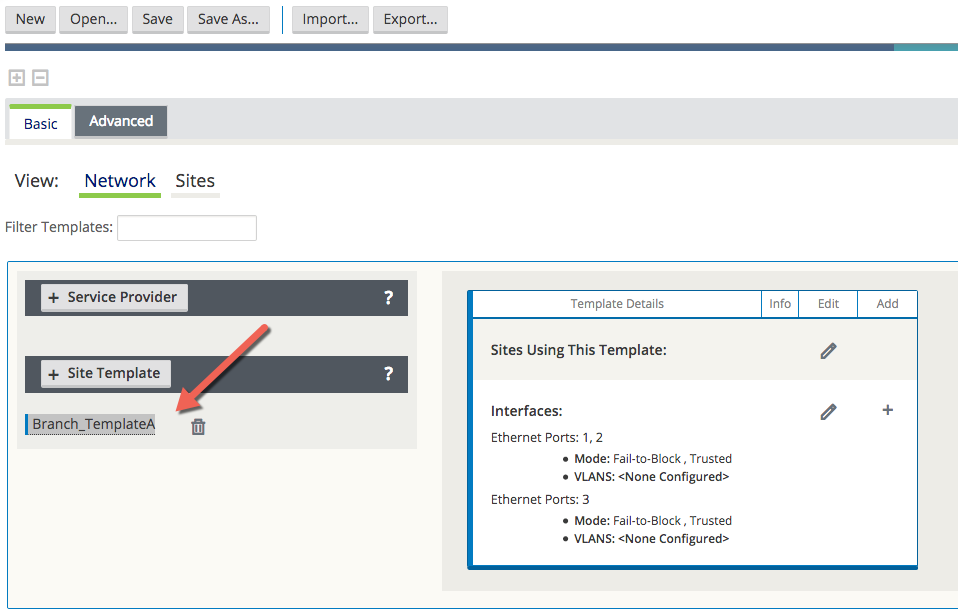
Task: Open Service Provider help question mark
Action: coord(388,297)
